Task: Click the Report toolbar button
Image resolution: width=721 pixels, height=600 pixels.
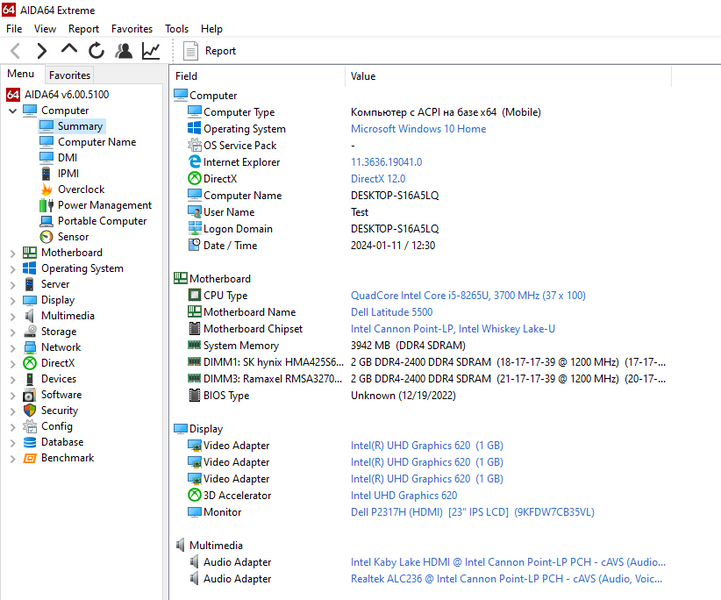Action: click(210, 51)
